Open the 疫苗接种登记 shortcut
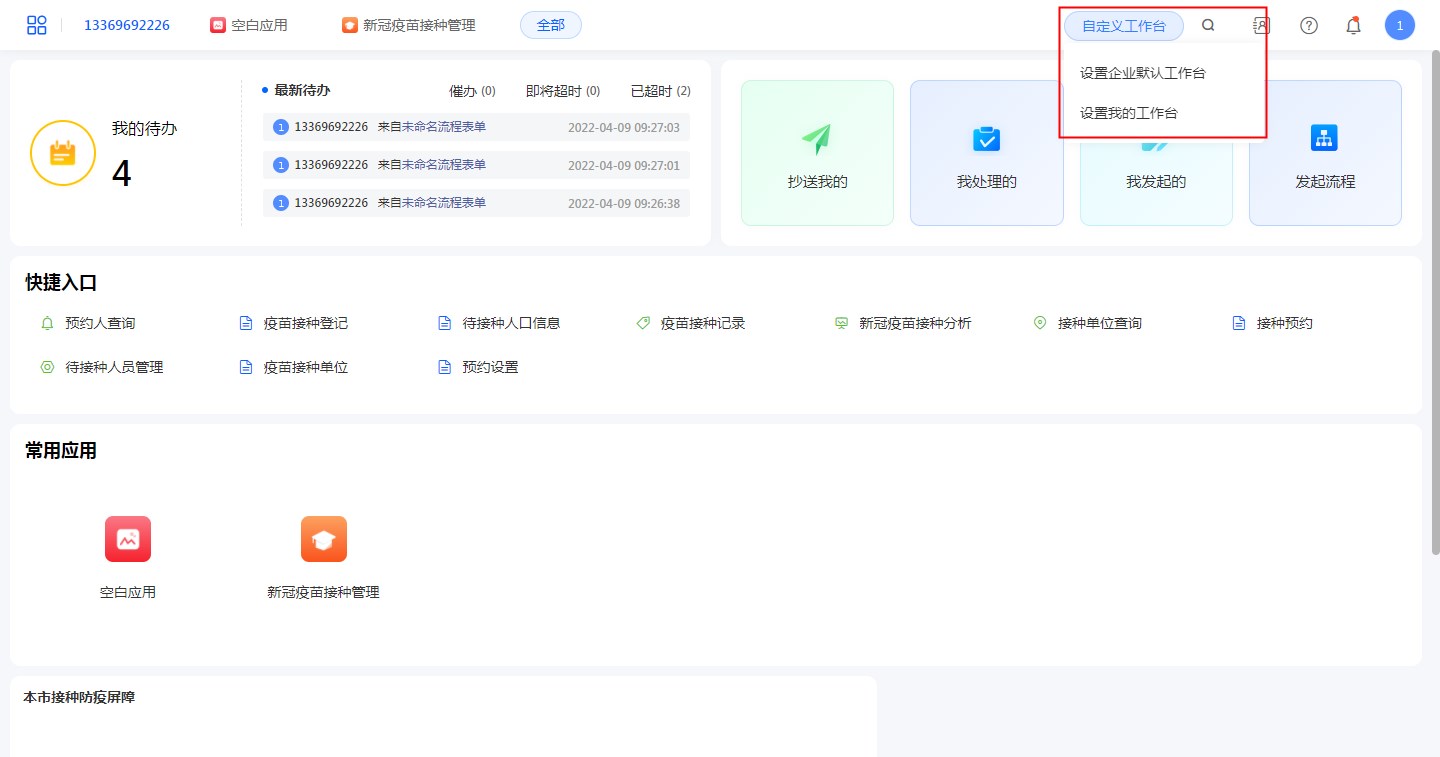 coord(305,323)
